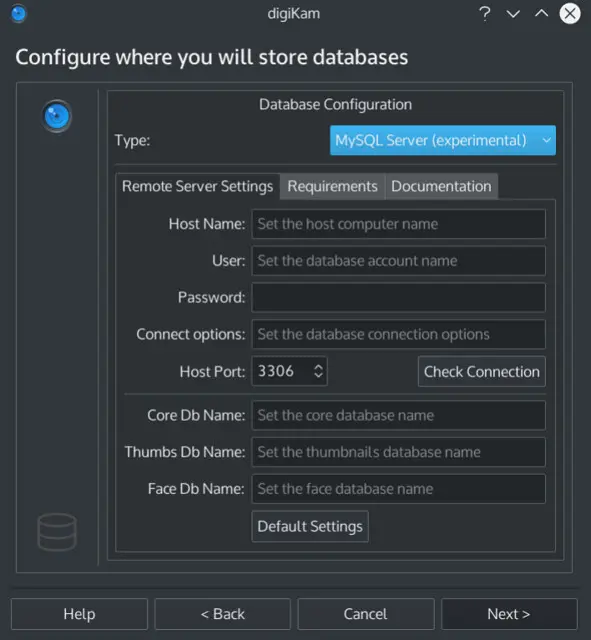
Task: Click the digiKam logo in the sidebar
Action: coord(57,116)
